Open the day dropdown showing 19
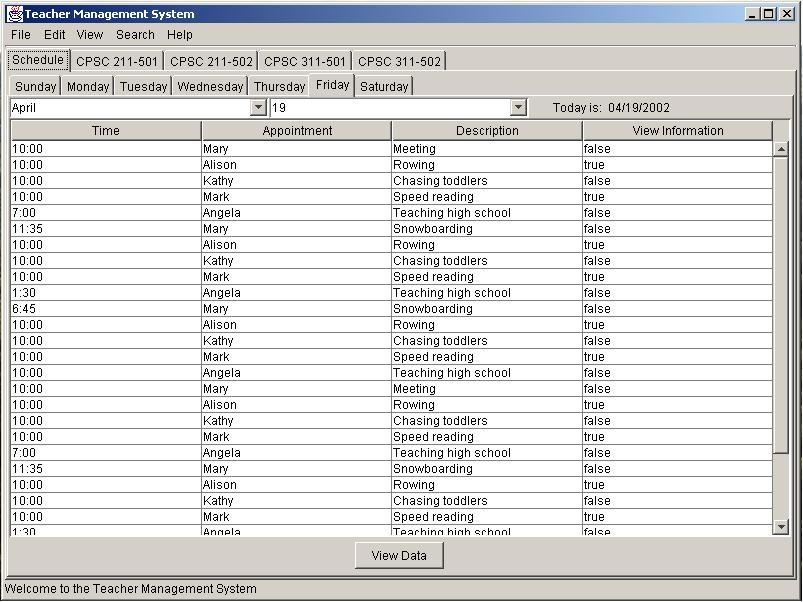 coord(518,107)
